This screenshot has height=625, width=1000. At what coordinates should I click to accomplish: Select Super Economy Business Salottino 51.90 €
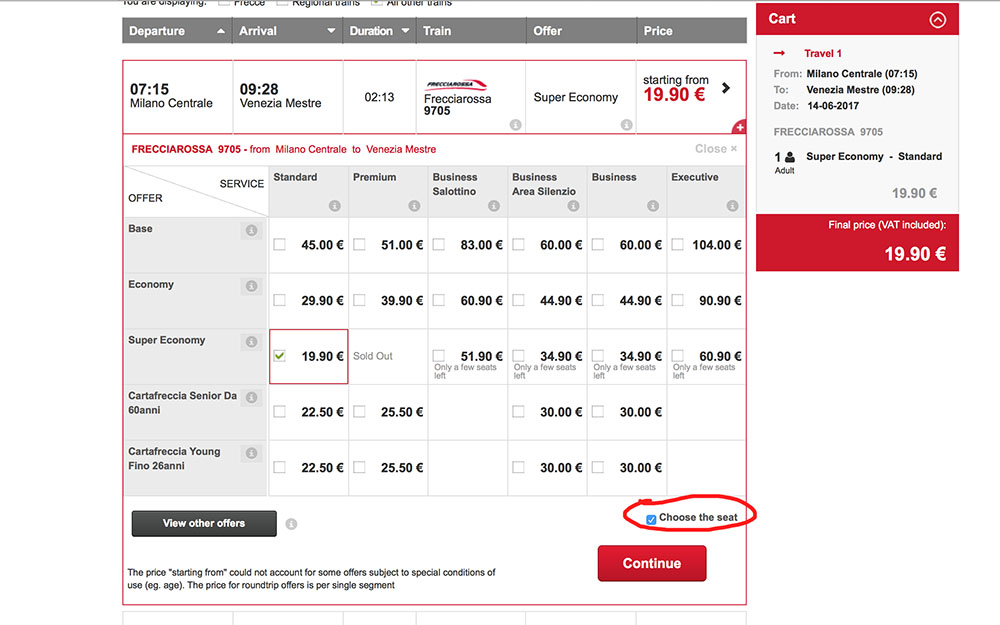point(439,356)
